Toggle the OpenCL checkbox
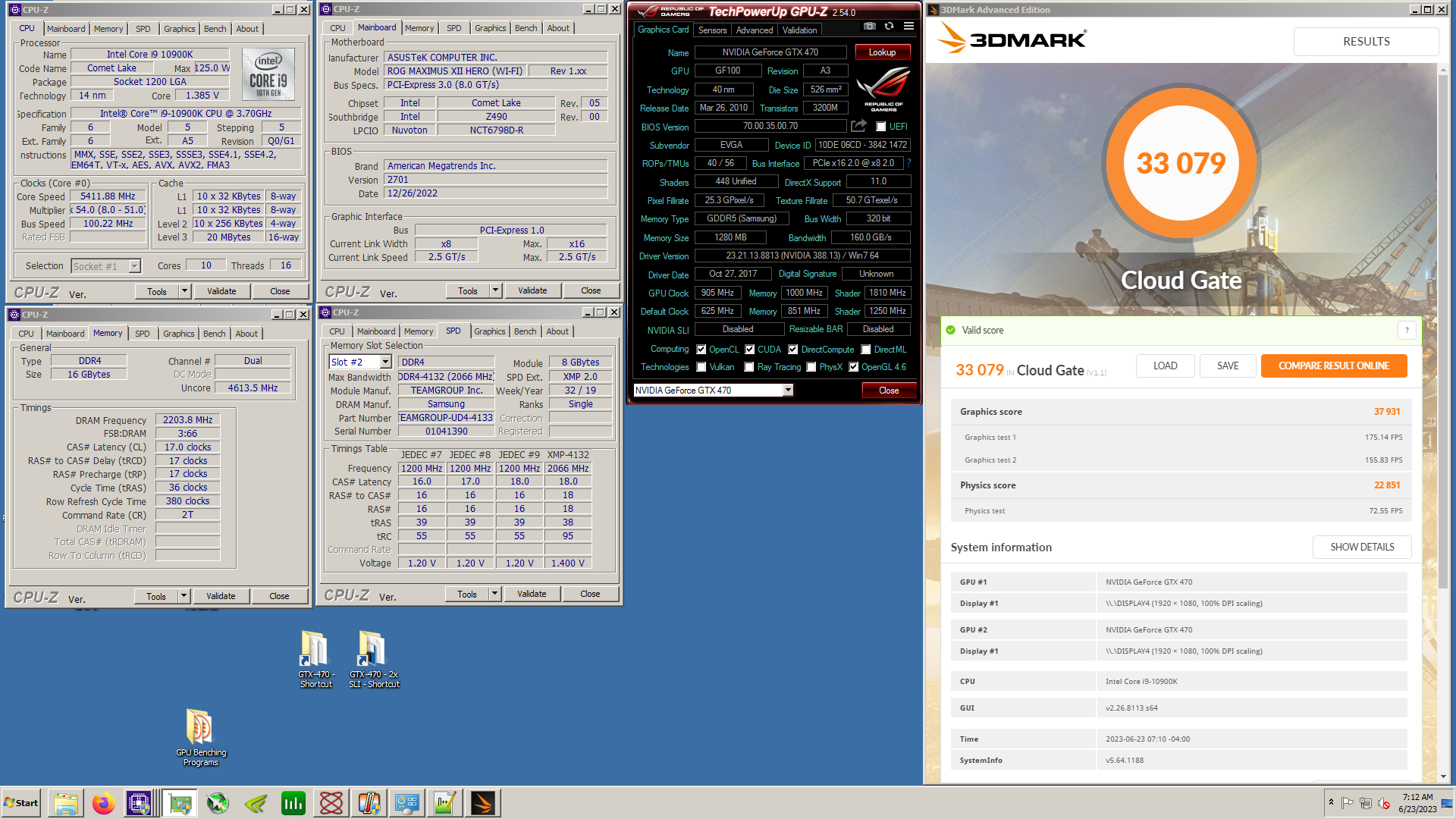Screen dimensions: 1456x819 pos(701,350)
